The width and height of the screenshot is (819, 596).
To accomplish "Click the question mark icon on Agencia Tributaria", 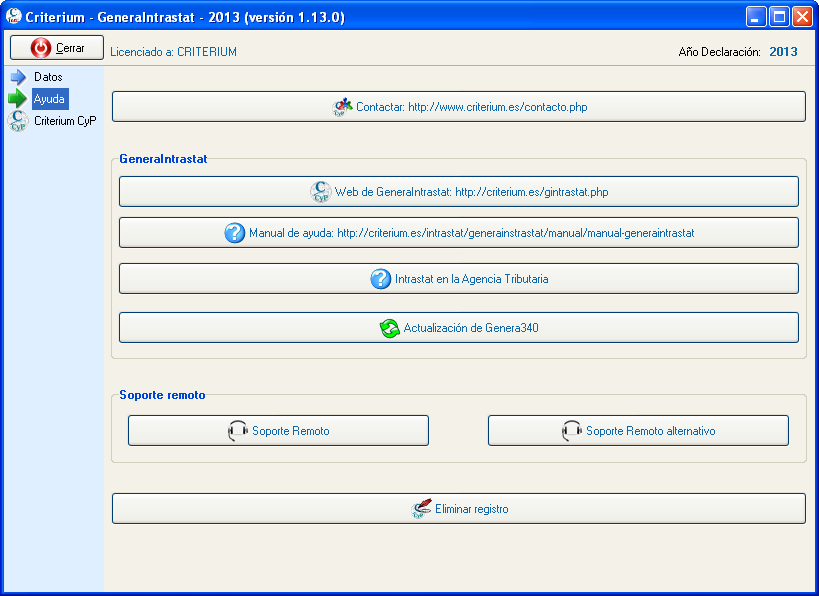I will tap(381, 279).
